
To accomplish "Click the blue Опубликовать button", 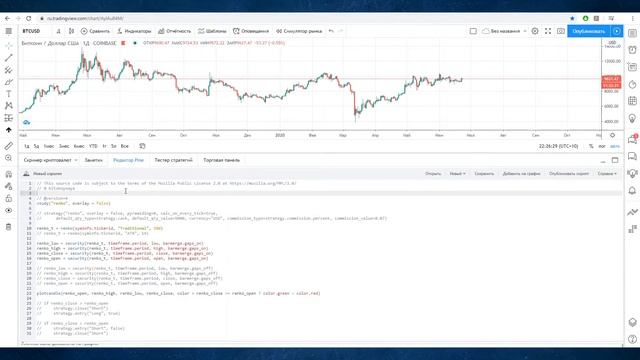I will click(x=588, y=31).
